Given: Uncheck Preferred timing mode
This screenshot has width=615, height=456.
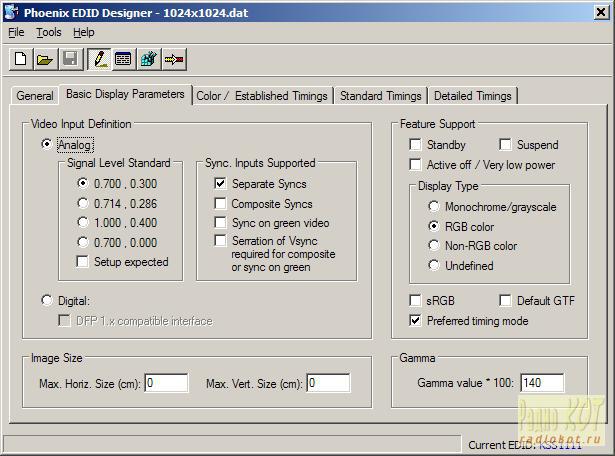Looking at the screenshot, I should 415,320.
